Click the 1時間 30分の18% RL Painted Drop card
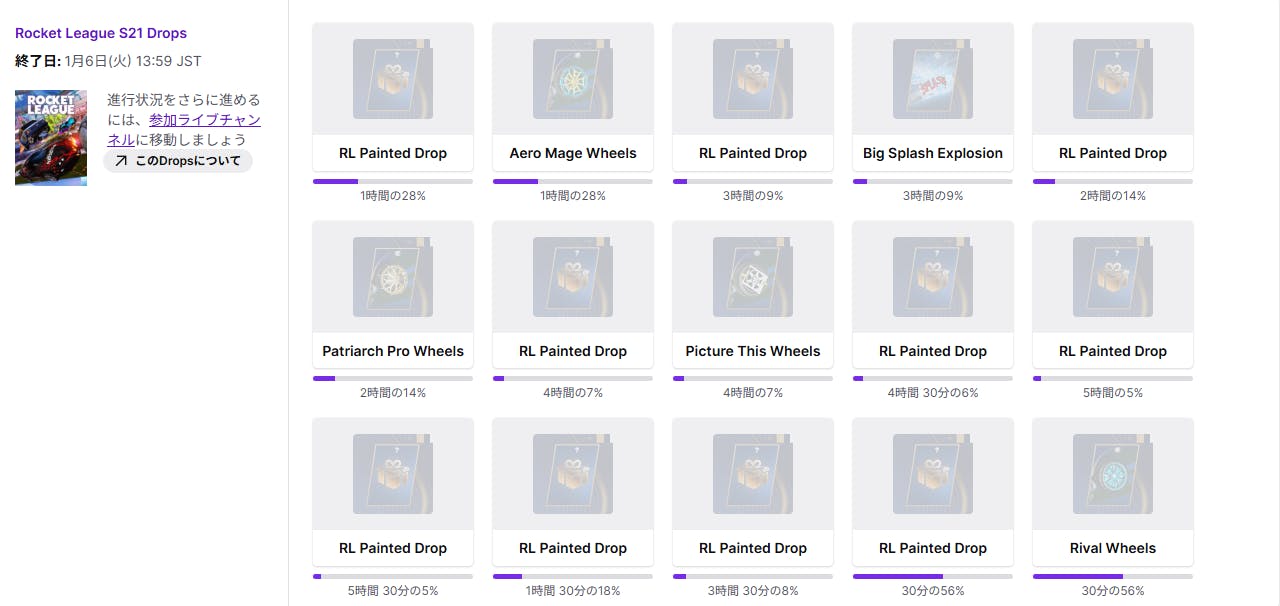1280x606 pixels. 573,492
